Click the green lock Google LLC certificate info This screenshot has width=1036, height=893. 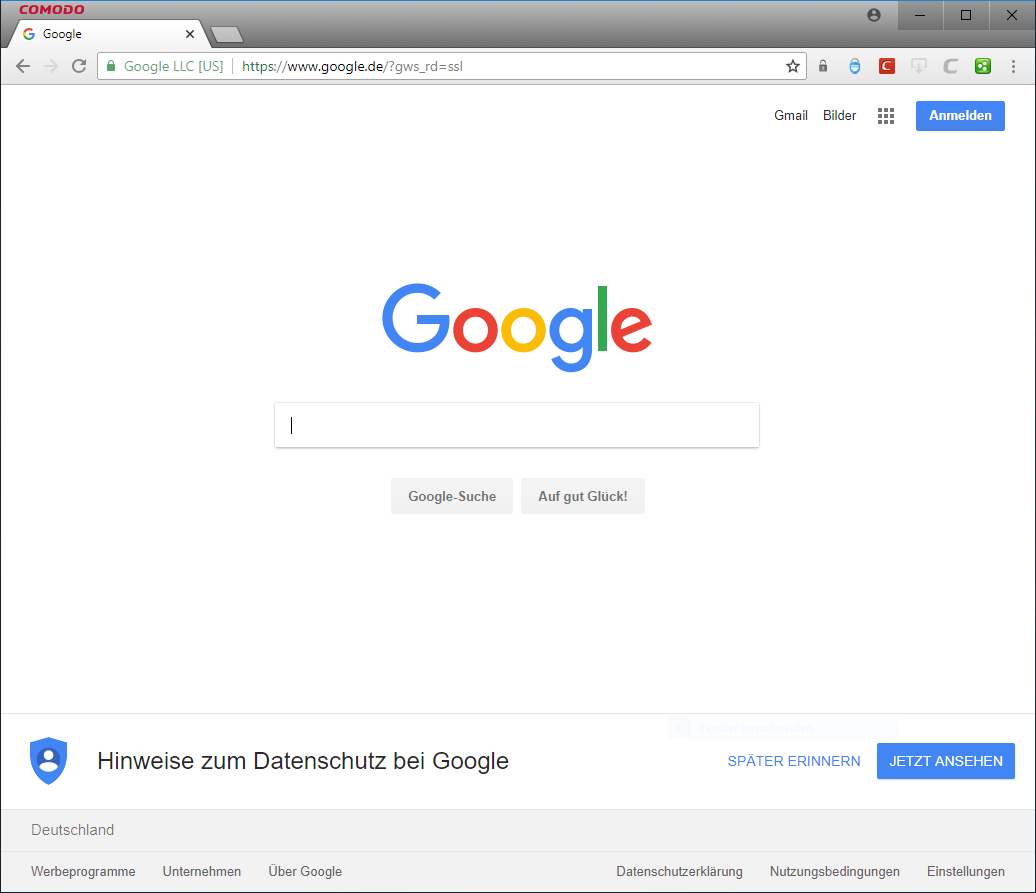click(165, 67)
